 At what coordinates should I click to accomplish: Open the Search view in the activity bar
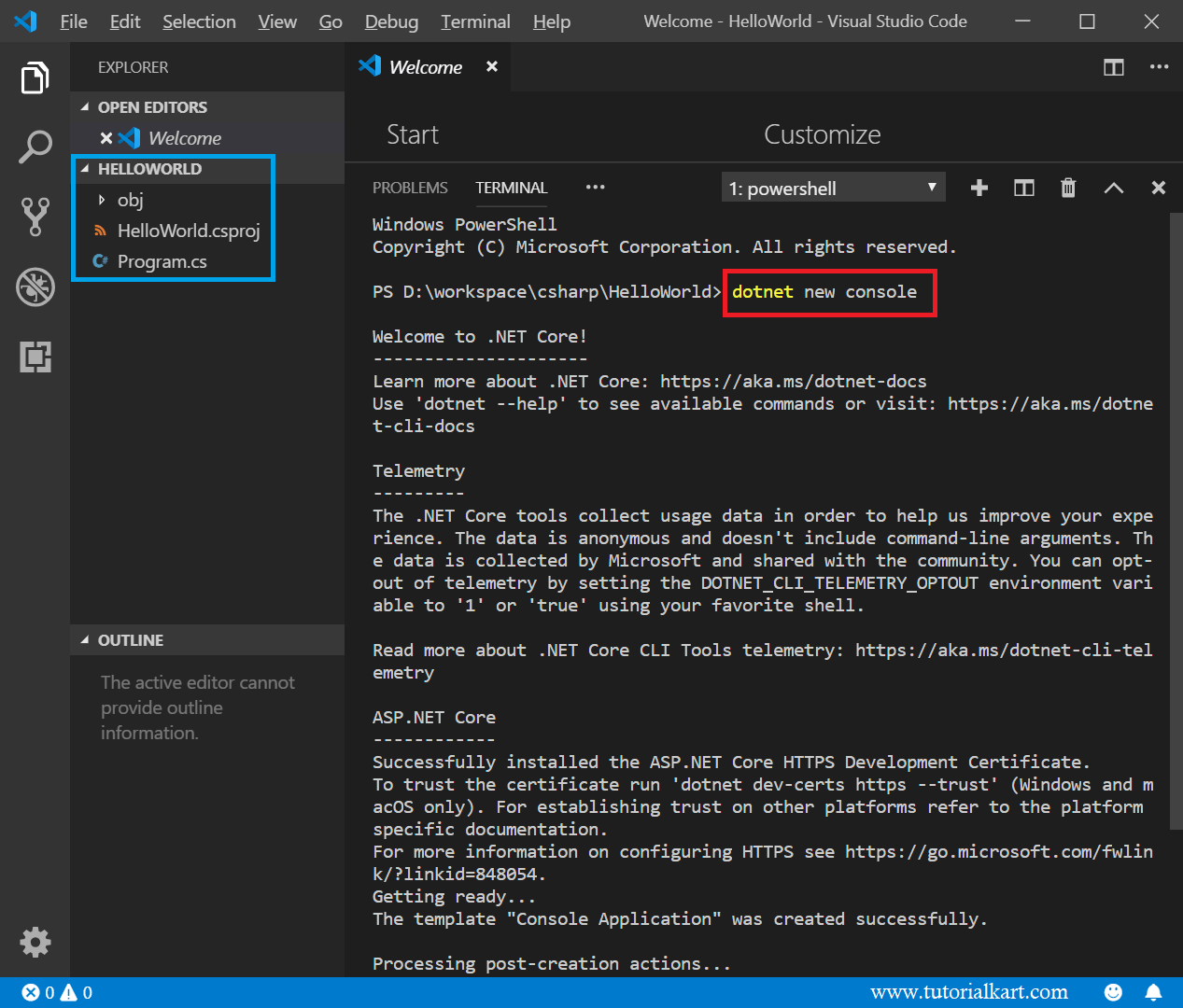35,147
